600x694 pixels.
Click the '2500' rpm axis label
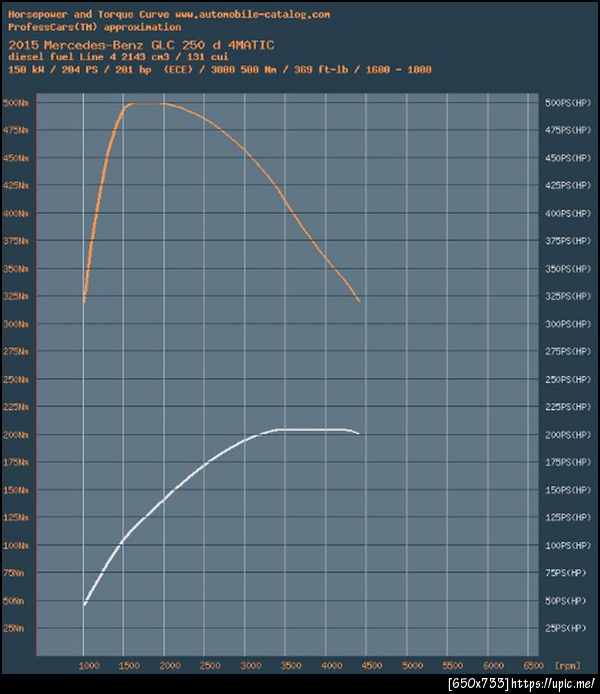coord(210,665)
